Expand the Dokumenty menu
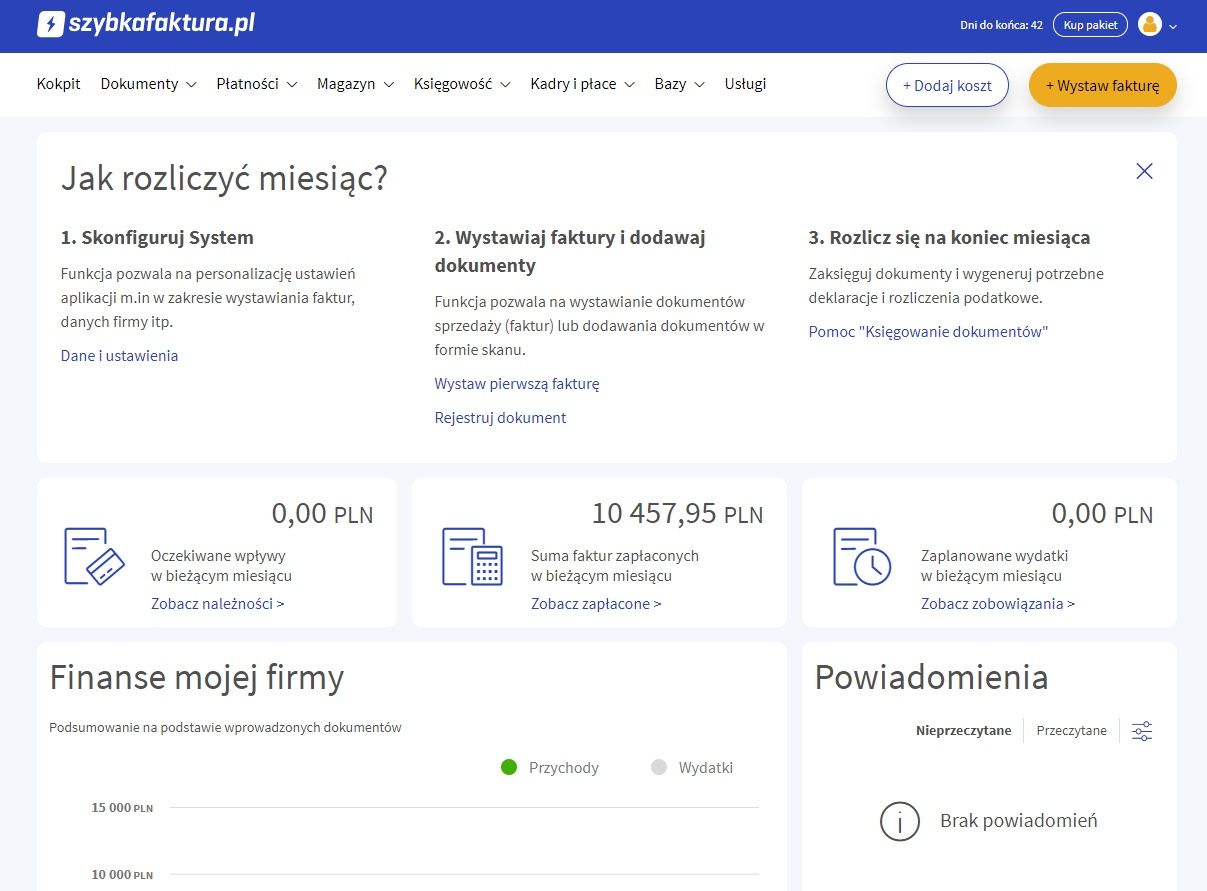The height and width of the screenshot is (891, 1207). pyautogui.click(x=148, y=84)
